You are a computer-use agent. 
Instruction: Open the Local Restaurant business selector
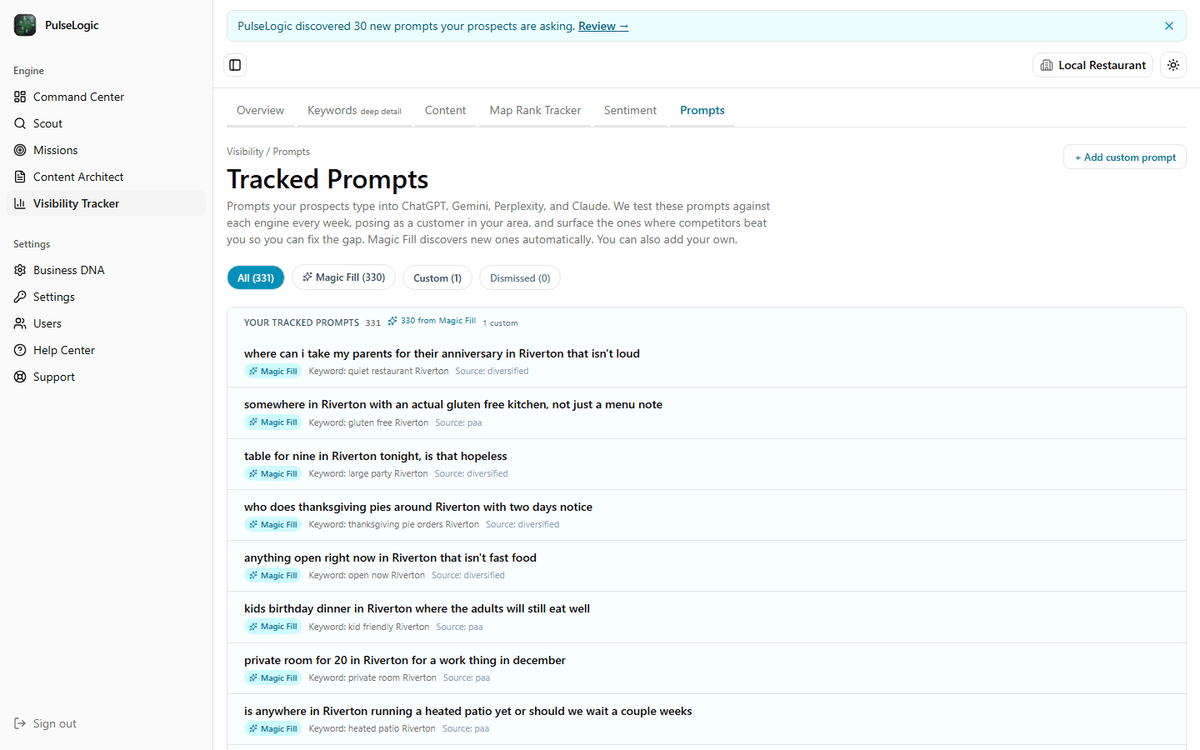click(x=1093, y=65)
